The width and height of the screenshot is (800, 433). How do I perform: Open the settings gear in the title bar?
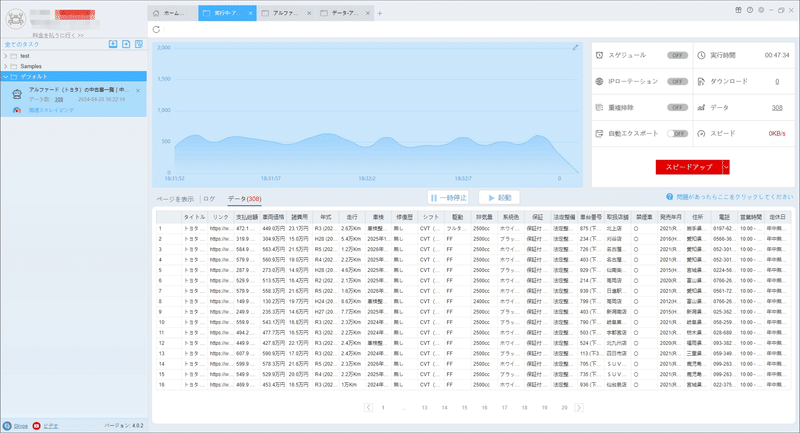coord(761,10)
